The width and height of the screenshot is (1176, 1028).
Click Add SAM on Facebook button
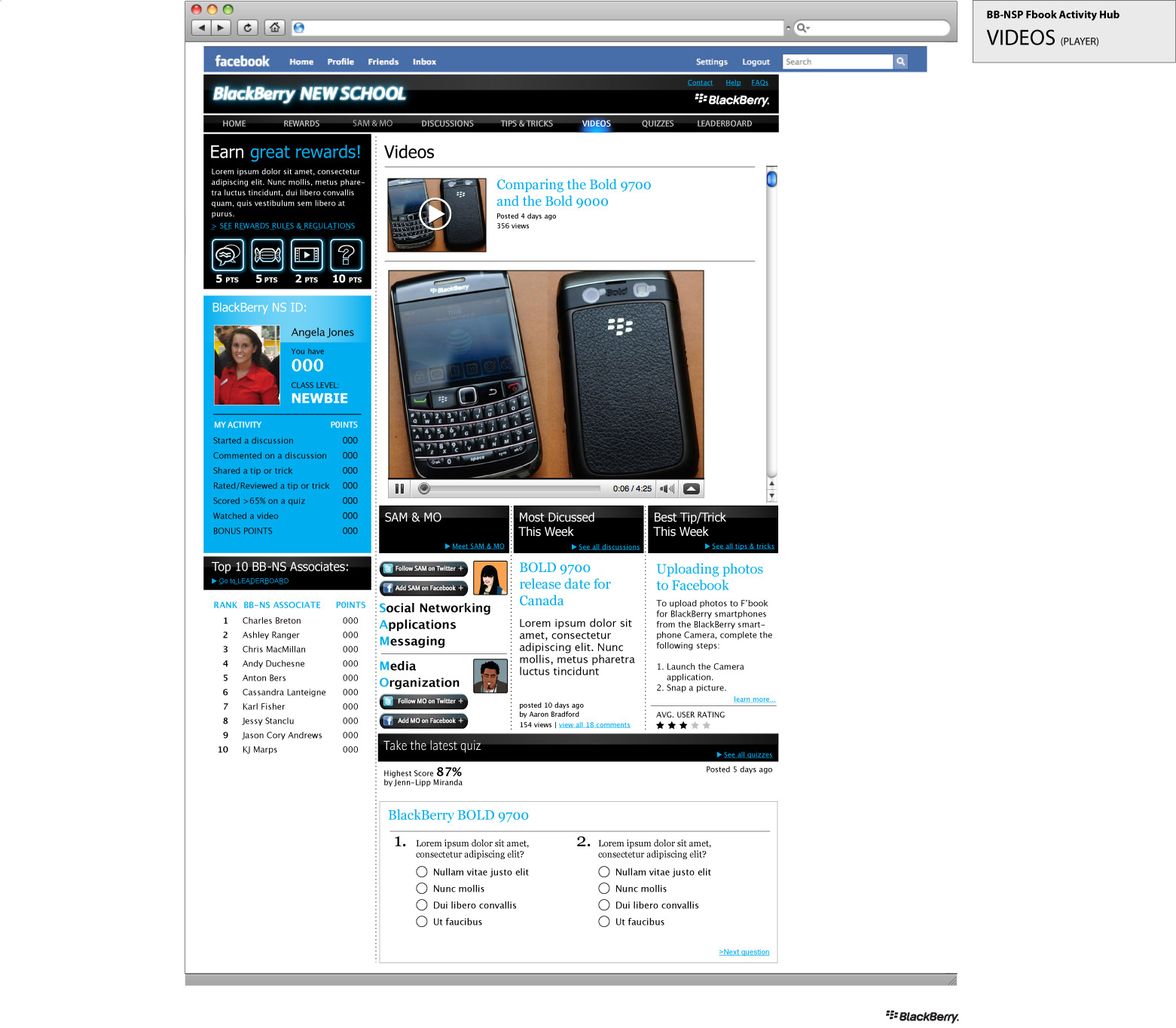[x=423, y=588]
